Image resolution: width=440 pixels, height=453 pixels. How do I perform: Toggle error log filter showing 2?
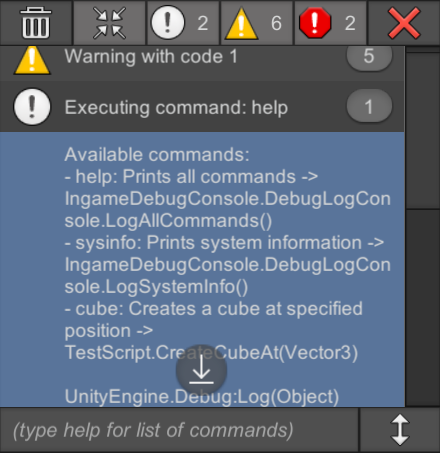pyautogui.click(x=330, y=23)
